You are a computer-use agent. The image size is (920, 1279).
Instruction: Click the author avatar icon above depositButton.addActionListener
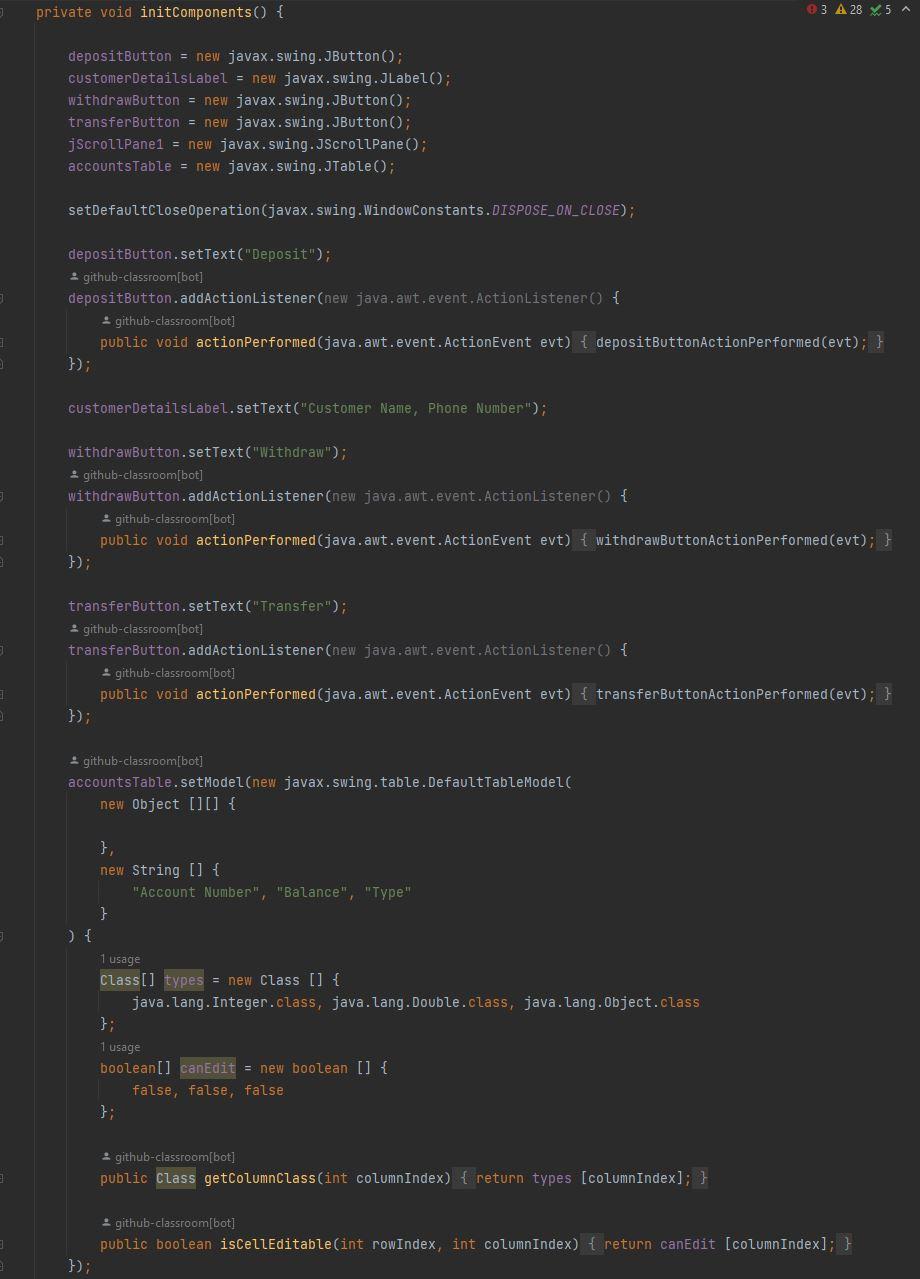click(74, 276)
